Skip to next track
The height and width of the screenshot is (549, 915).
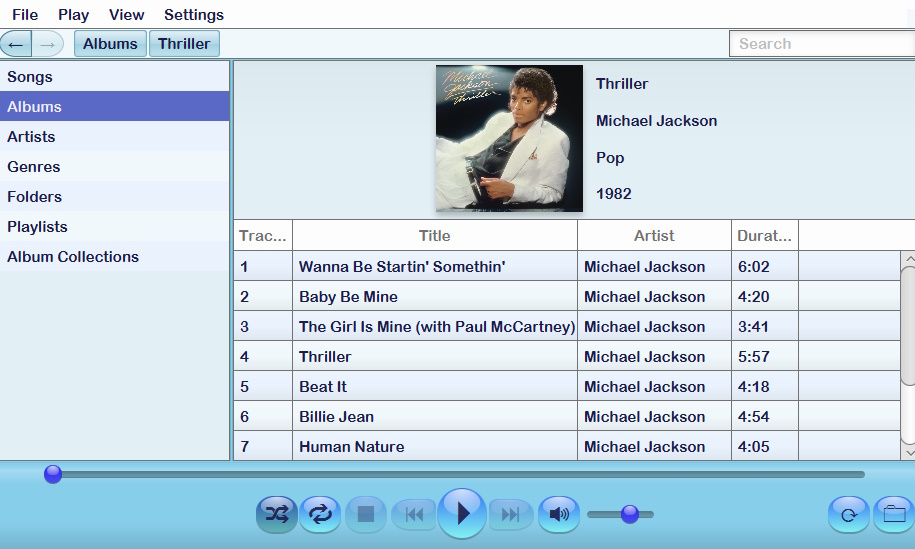[x=510, y=514]
